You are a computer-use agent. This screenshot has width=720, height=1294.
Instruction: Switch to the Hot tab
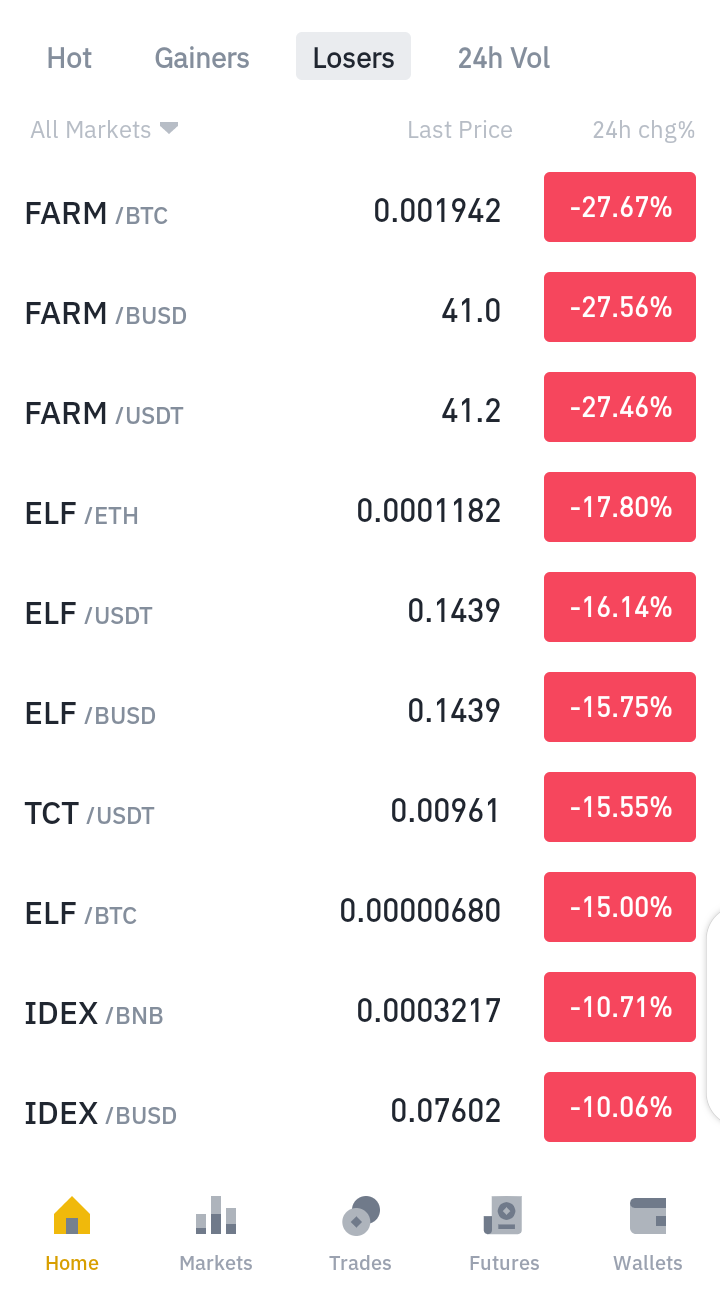[x=69, y=58]
